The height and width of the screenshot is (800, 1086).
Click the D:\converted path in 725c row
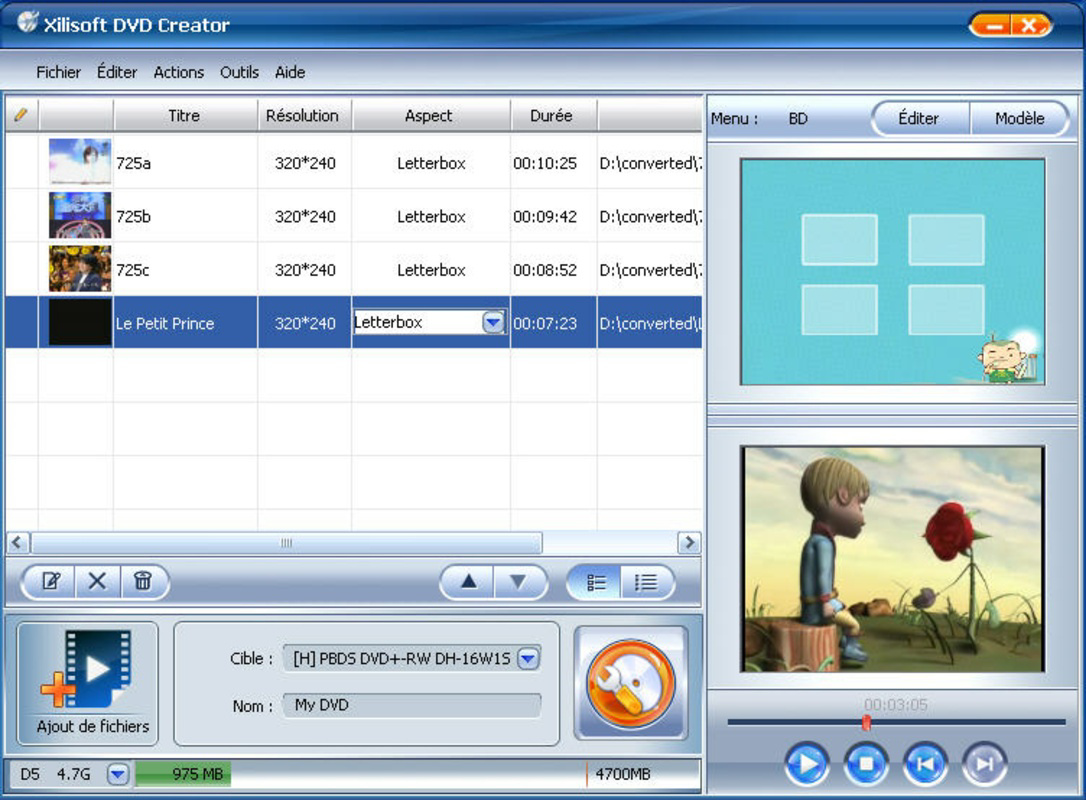pyautogui.click(x=650, y=270)
